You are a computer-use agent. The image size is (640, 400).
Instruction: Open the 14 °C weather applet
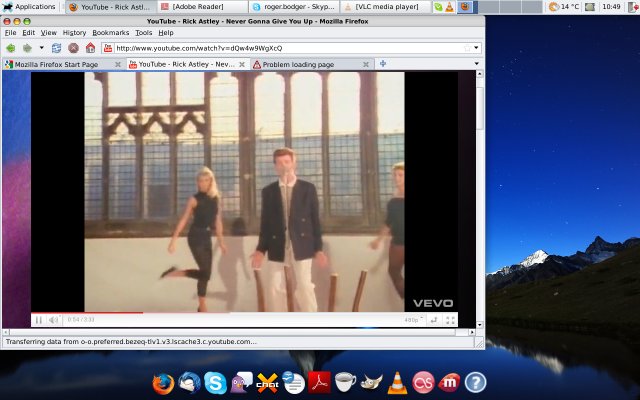click(564, 7)
